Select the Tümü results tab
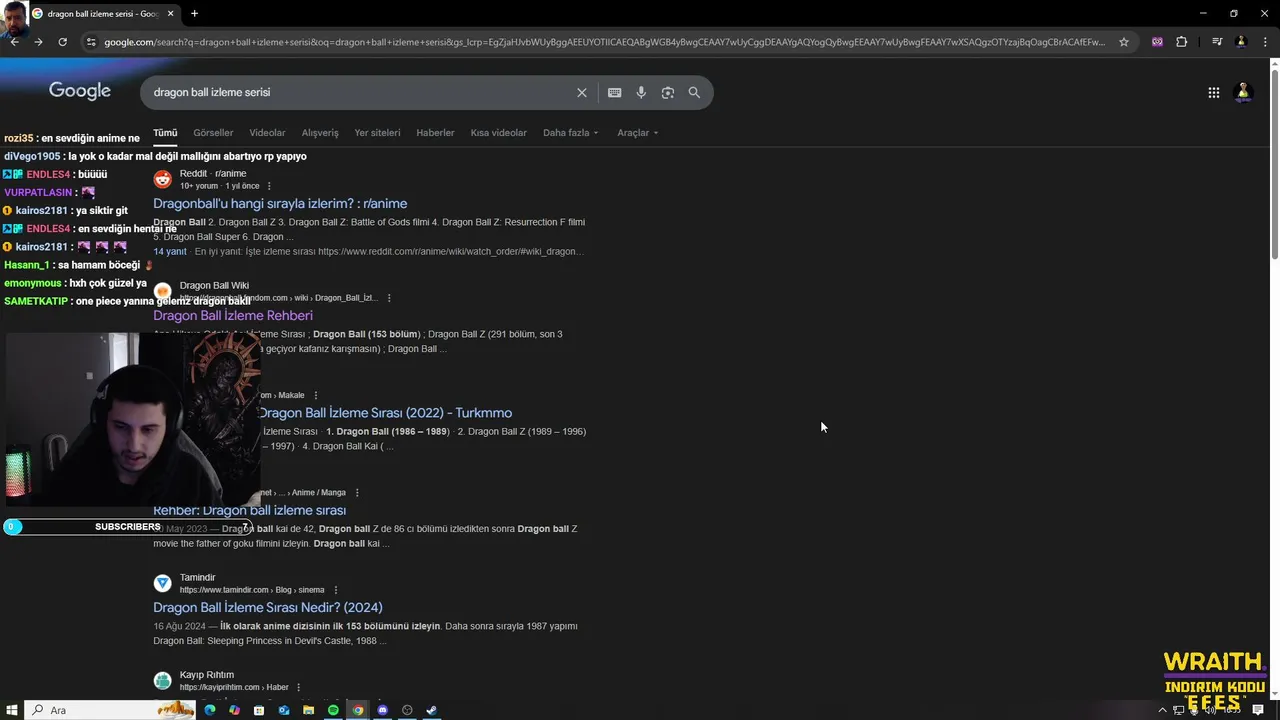This screenshot has height=720, width=1280. tap(165, 132)
